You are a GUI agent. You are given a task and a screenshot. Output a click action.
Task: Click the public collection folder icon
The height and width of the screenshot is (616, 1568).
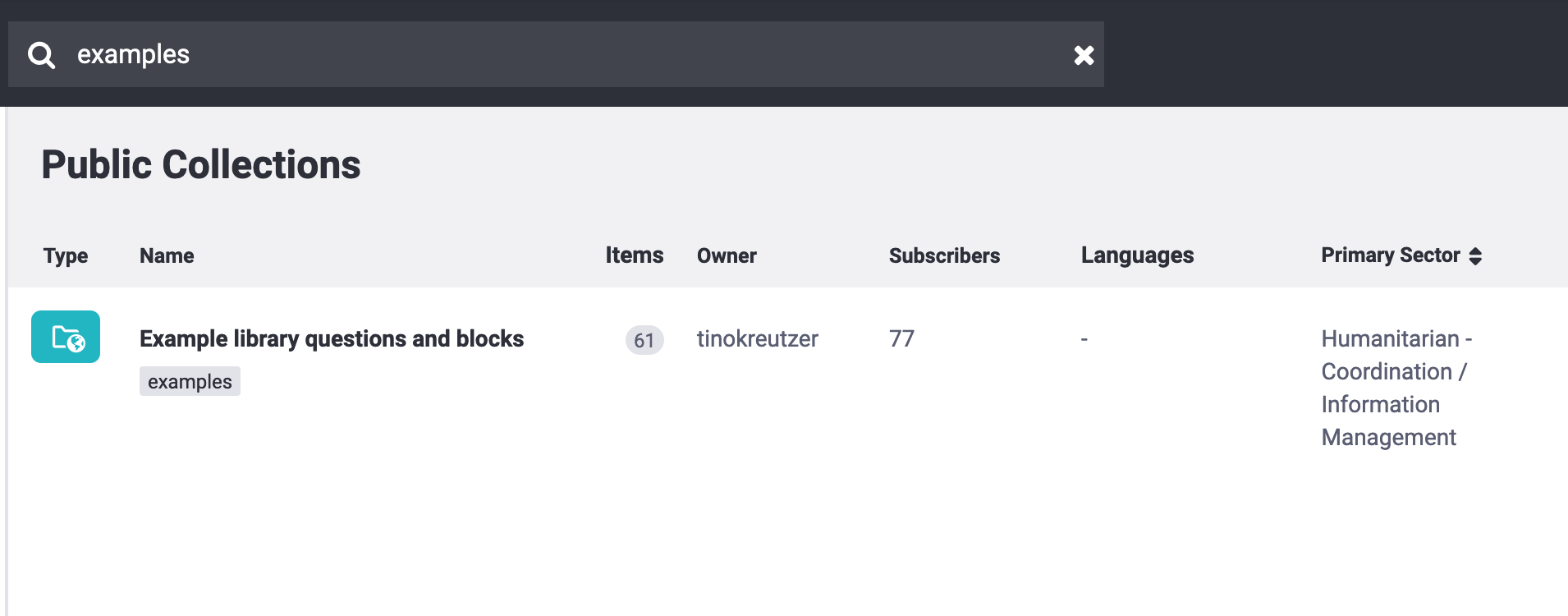point(66,337)
